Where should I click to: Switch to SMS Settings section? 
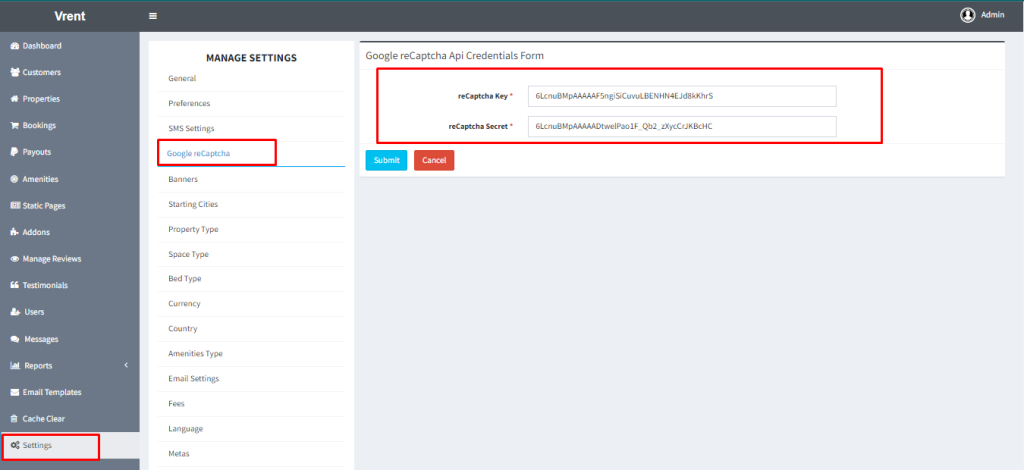191,129
